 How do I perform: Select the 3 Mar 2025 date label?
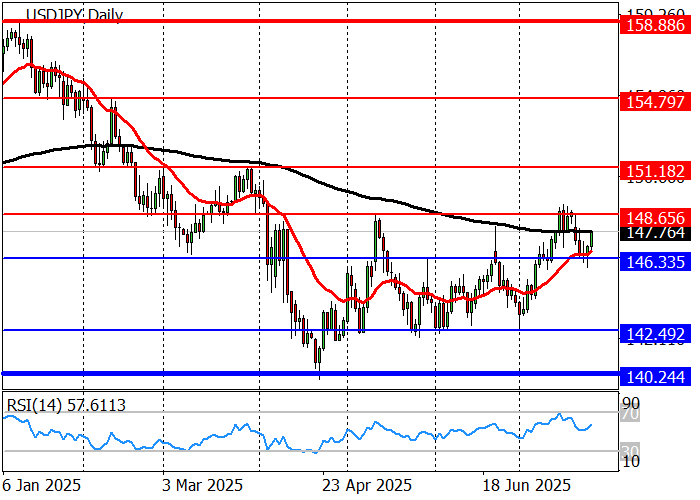click(x=201, y=485)
